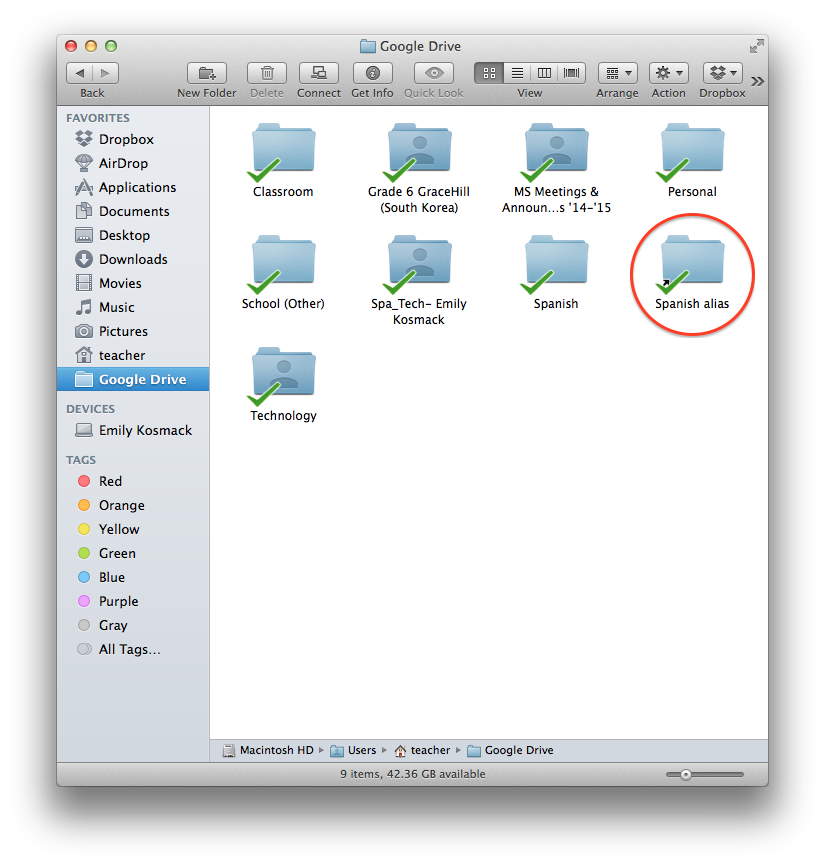The image size is (825, 865).
Task: Click the Delete trash toolbar icon
Action: pyautogui.click(x=267, y=73)
